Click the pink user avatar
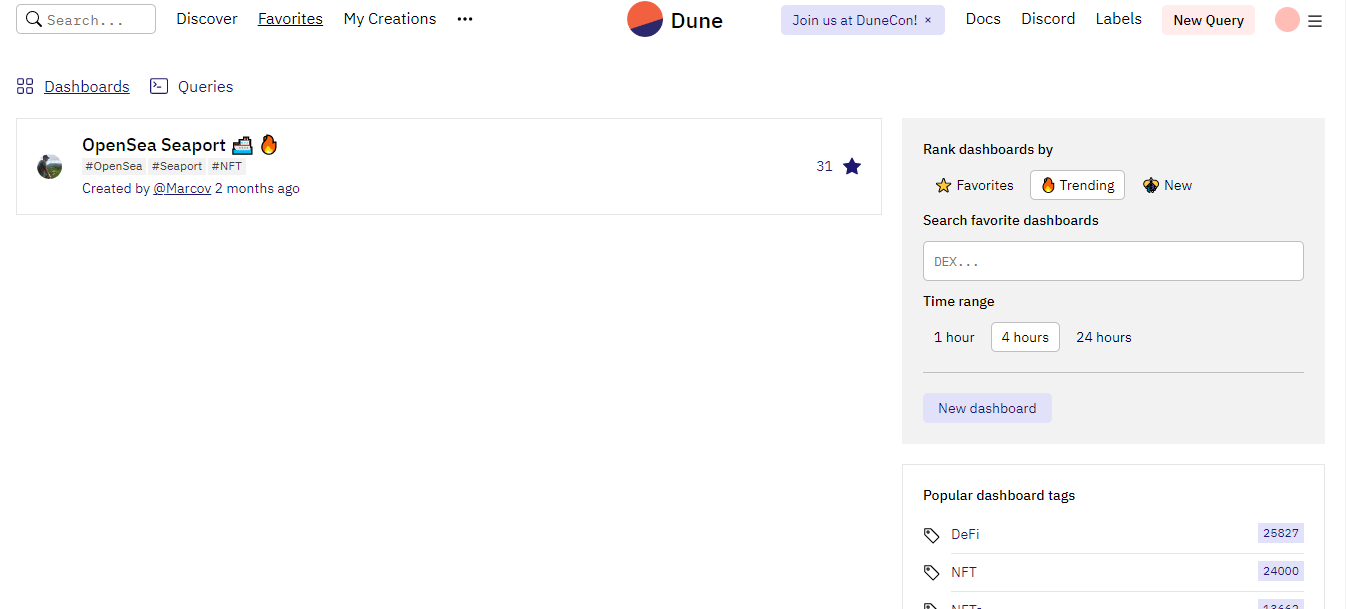 tap(1287, 20)
